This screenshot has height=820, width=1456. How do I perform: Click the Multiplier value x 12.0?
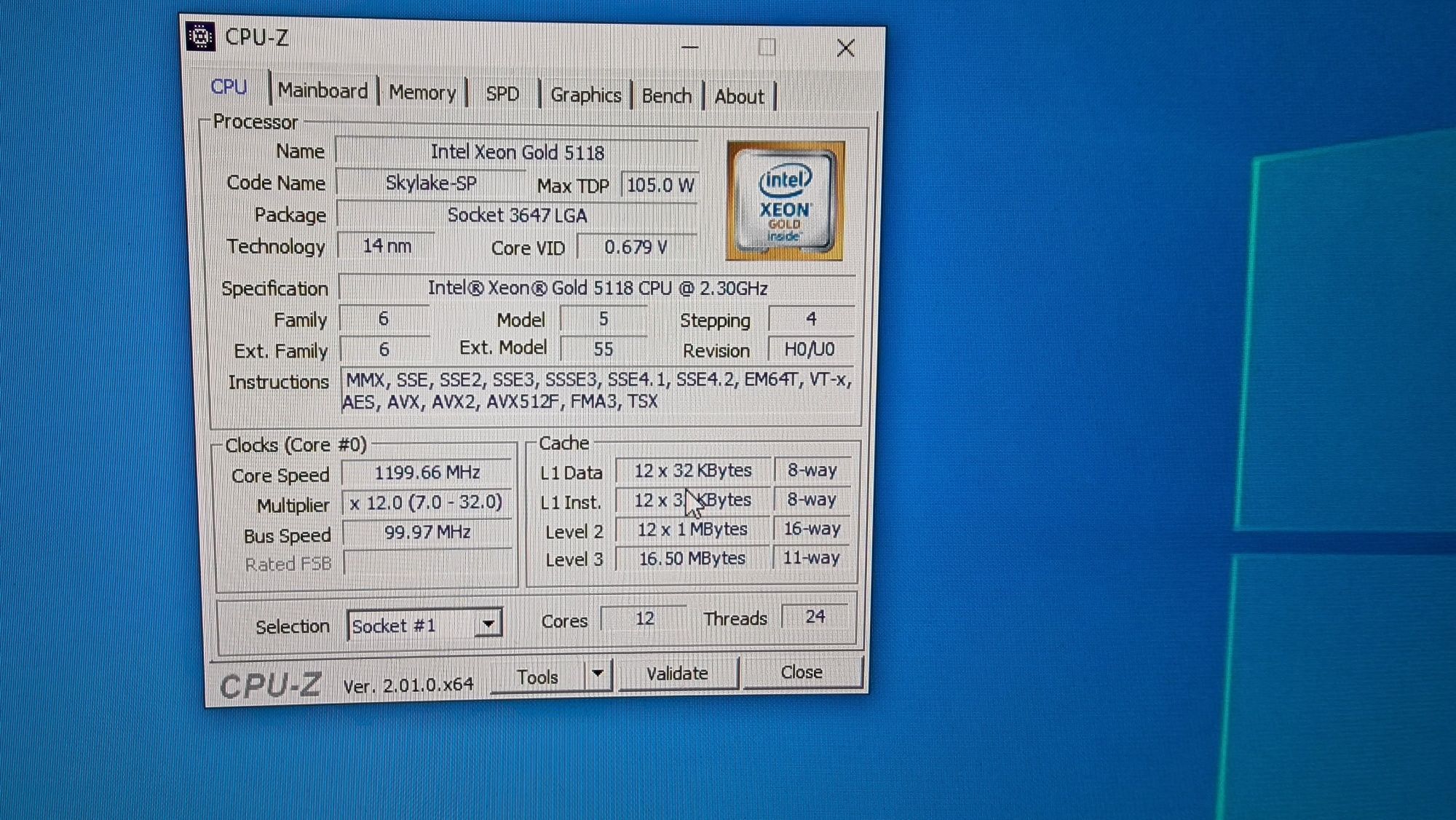tap(427, 502)
